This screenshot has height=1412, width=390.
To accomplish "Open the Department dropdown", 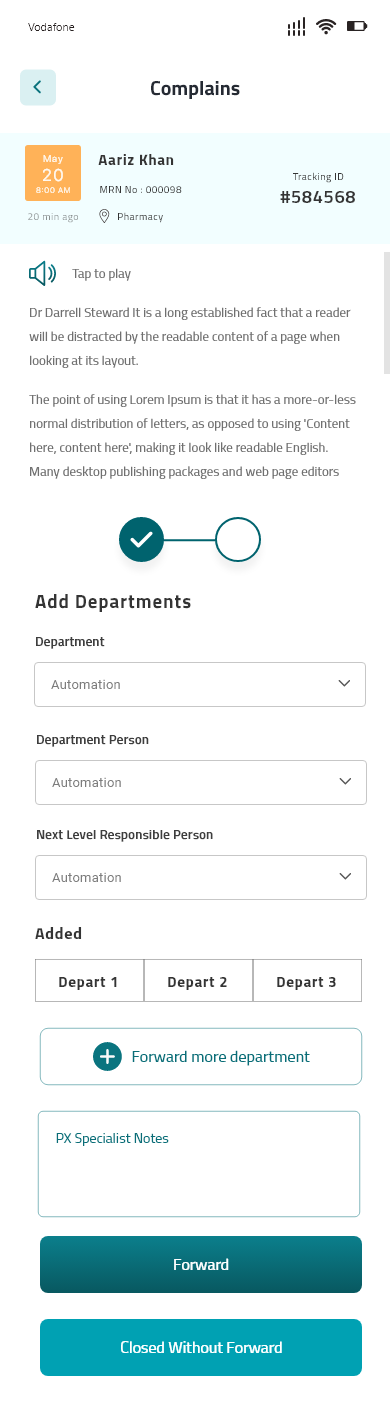I will [x=200, y=684].
